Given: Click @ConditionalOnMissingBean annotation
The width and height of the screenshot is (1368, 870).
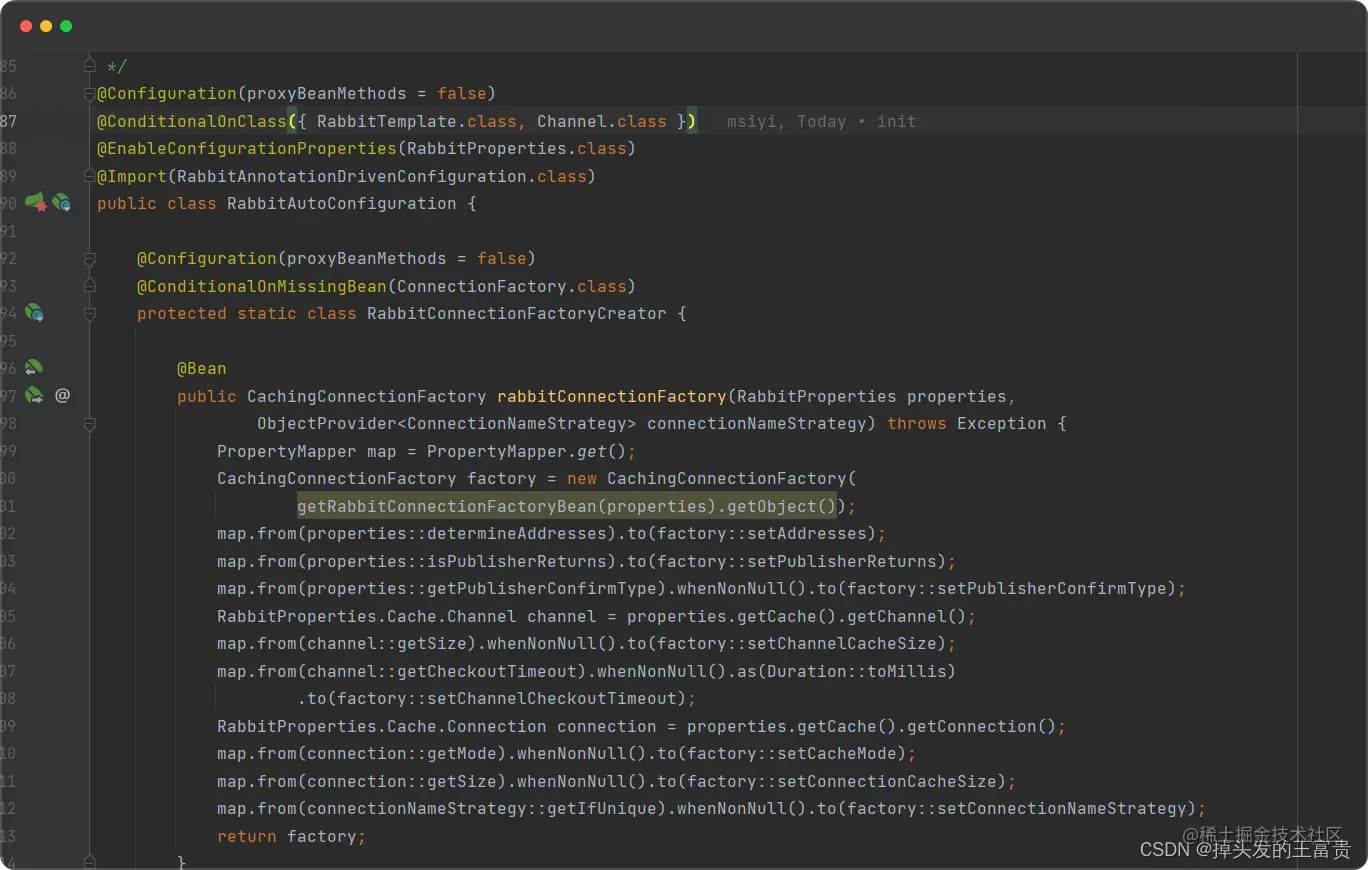Looking at the screenshot, I should pyautogui.click(x=262, y=286).
